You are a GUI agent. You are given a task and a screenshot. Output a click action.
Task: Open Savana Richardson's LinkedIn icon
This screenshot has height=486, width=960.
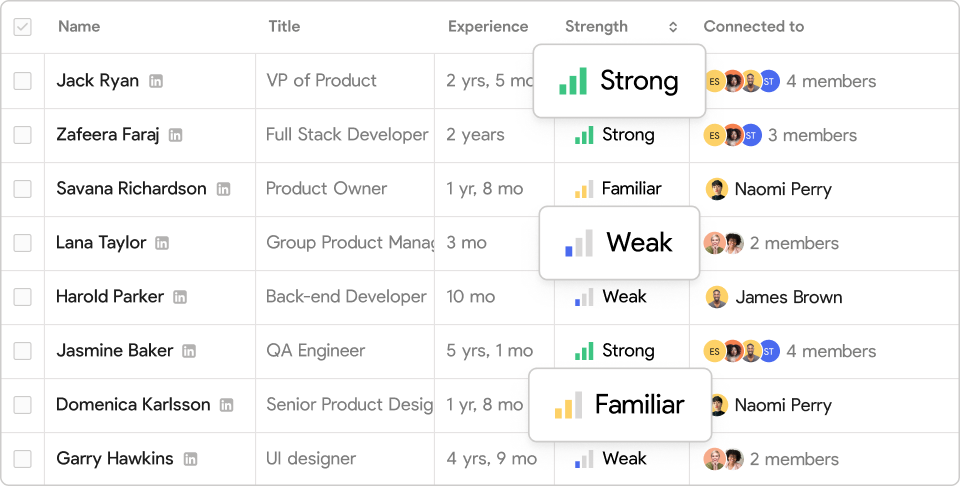pyautogui.click(x=224, y=189)
